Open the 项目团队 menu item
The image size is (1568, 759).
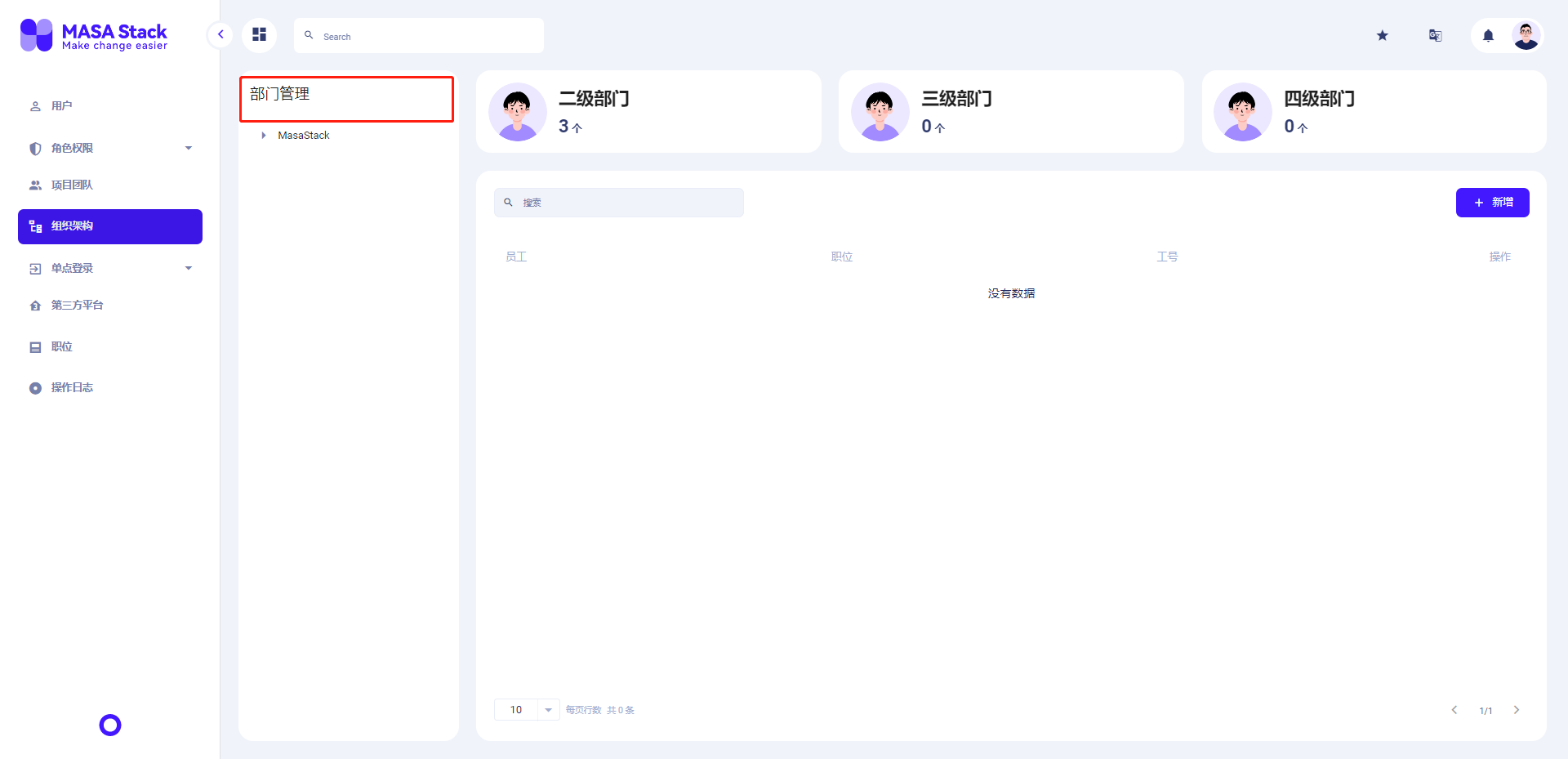(110, 185)
